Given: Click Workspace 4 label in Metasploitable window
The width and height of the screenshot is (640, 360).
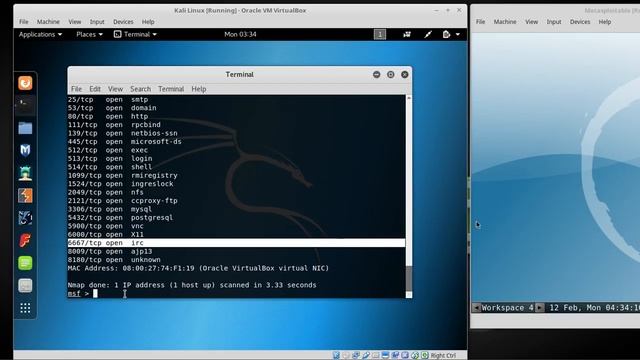Looking at the screenshot, I should 508,308.
